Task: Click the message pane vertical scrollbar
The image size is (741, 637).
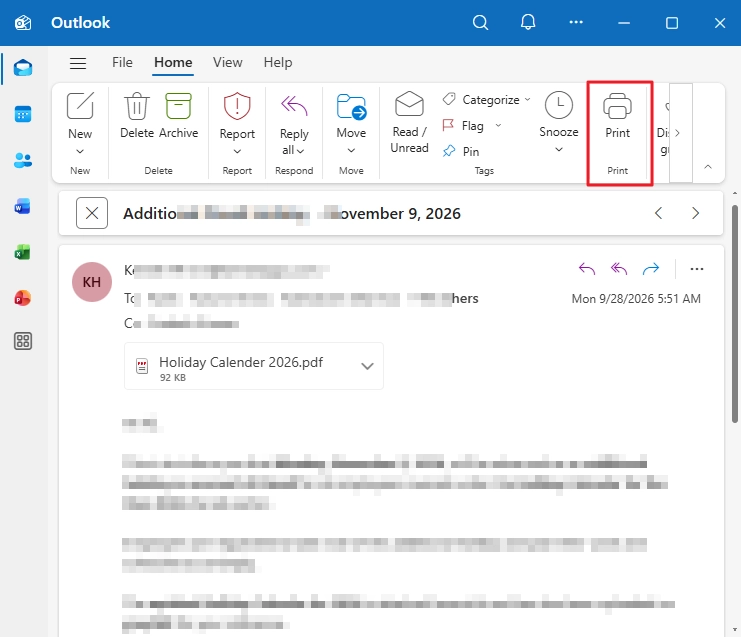Action: pos(734,314)
